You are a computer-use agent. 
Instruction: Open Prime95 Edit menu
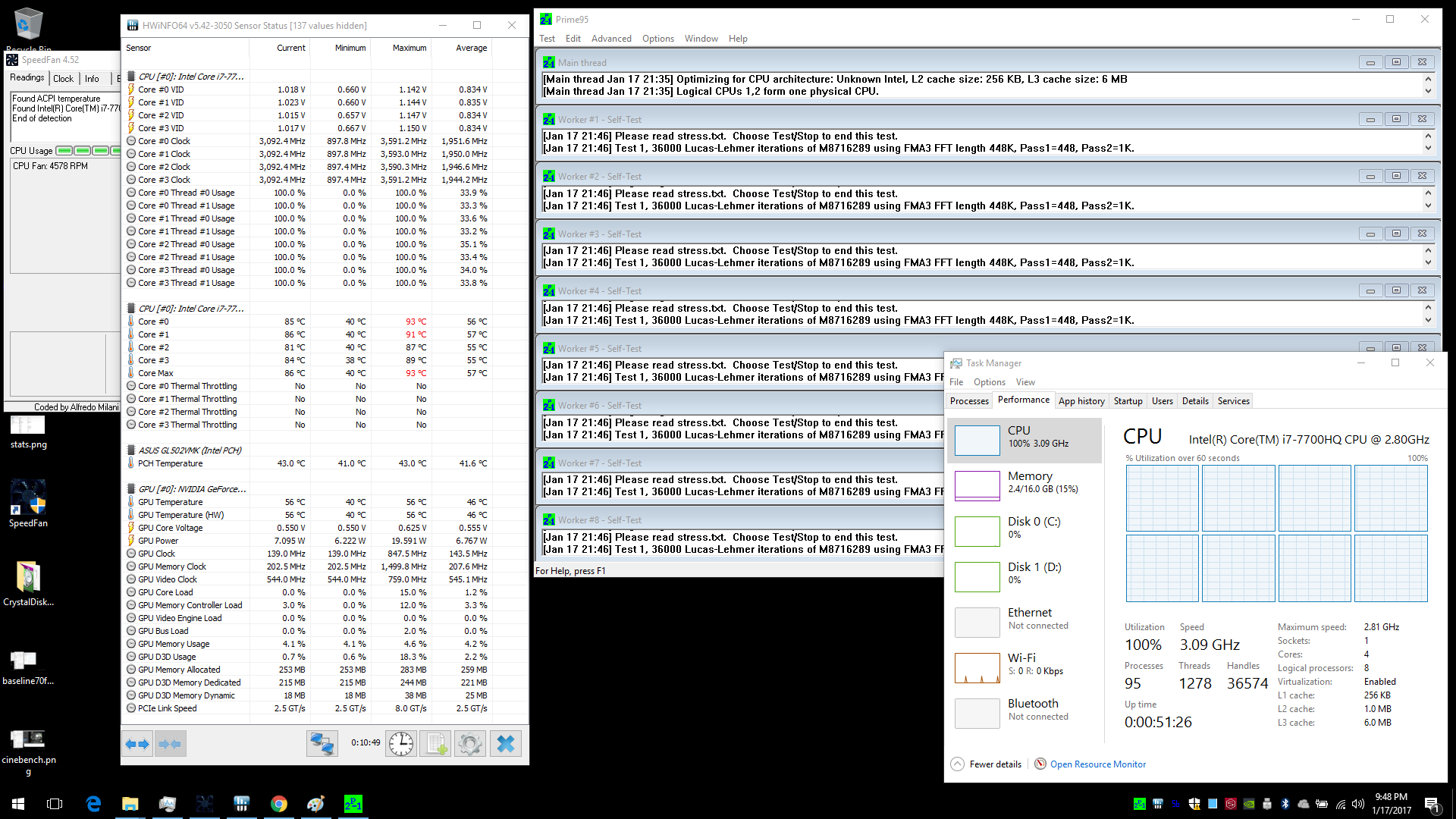(573, 39)
